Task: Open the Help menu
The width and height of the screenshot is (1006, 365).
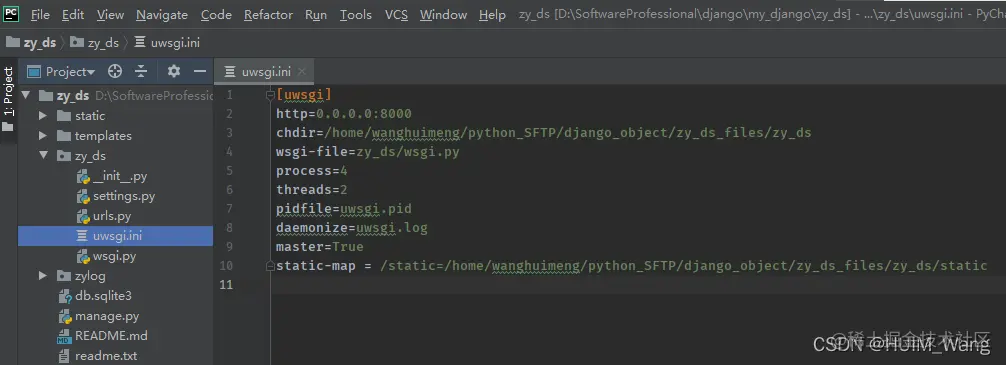Action: 492,15
